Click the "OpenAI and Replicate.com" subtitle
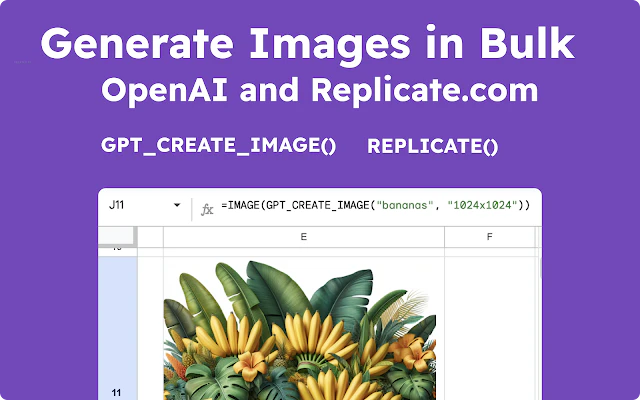 [x=320, y=90]
